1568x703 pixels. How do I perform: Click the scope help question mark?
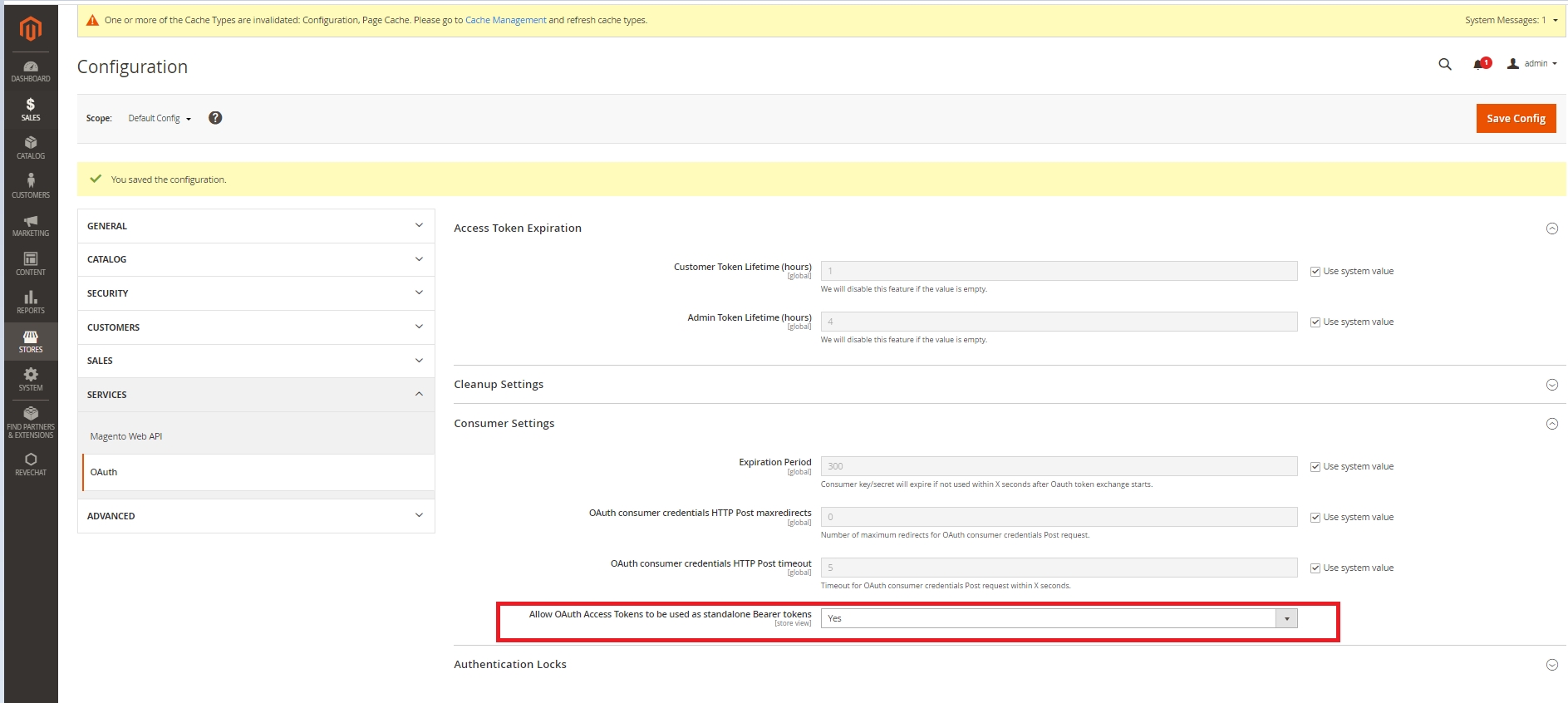coord(215,118)
